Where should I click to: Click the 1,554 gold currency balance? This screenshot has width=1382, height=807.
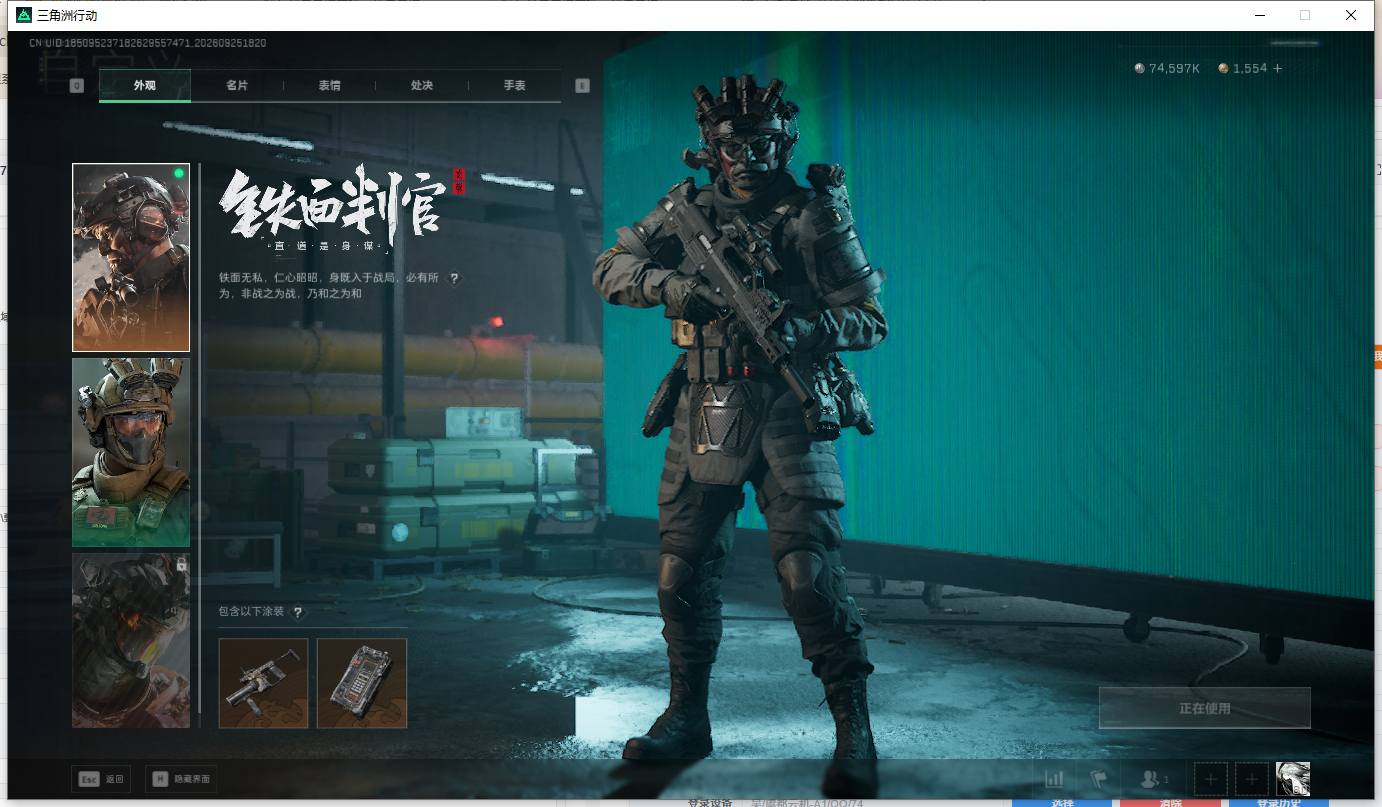coord(1243,68)
